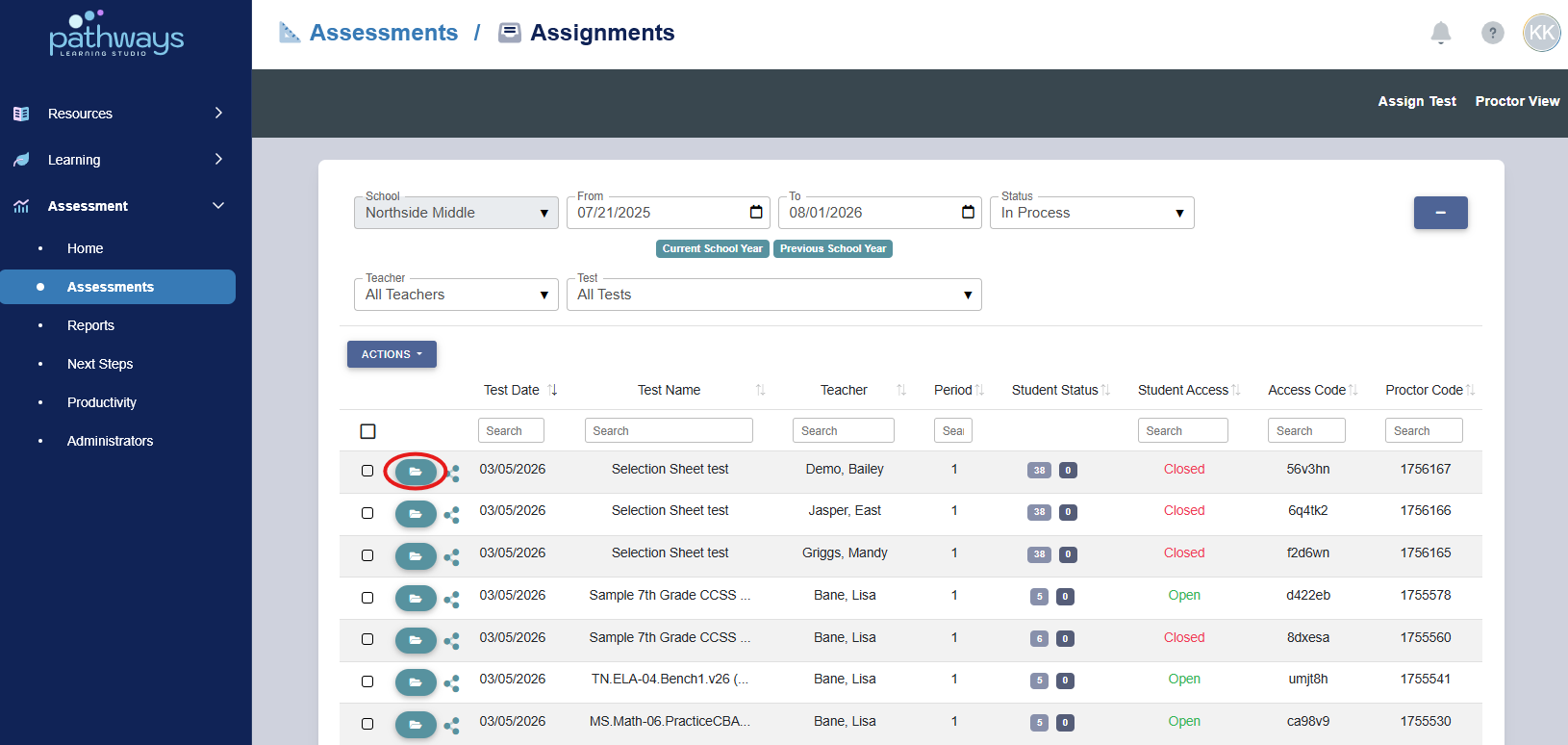Click Proctor Code search field

point(1424,430)
